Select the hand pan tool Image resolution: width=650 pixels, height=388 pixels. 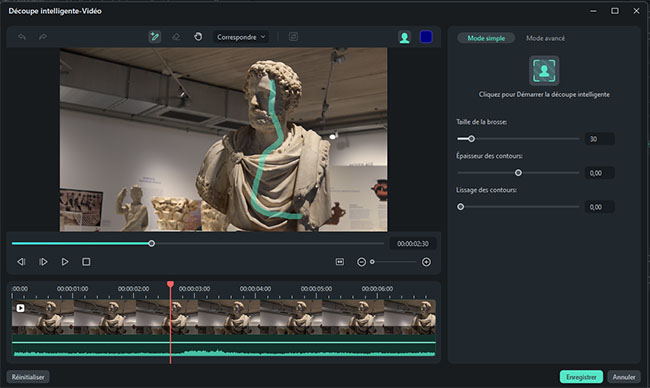(x=198, y=37)
